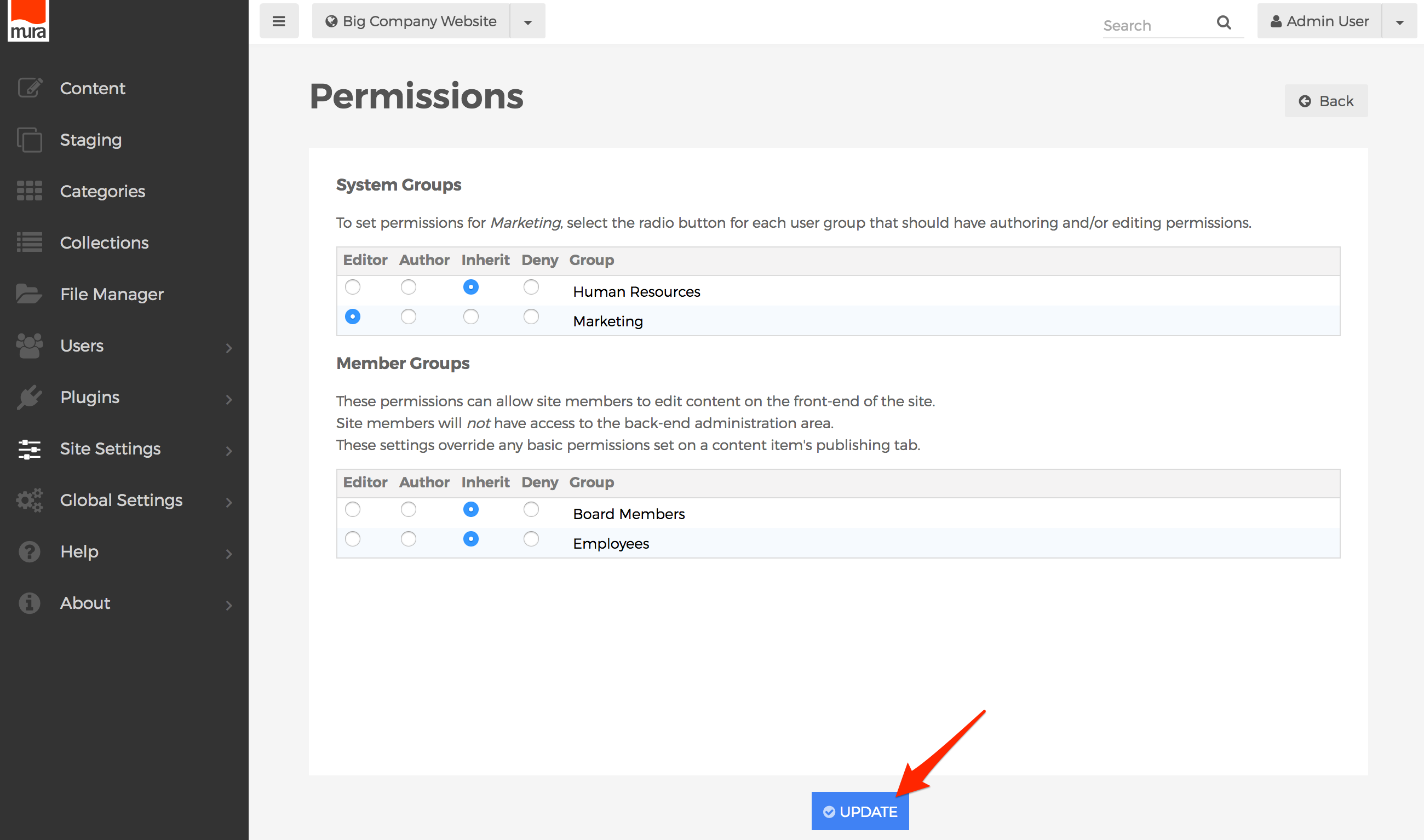This screenshot has width=1424, height=840.
Task: Select Editor radio for Employees group
Action: 353,539
